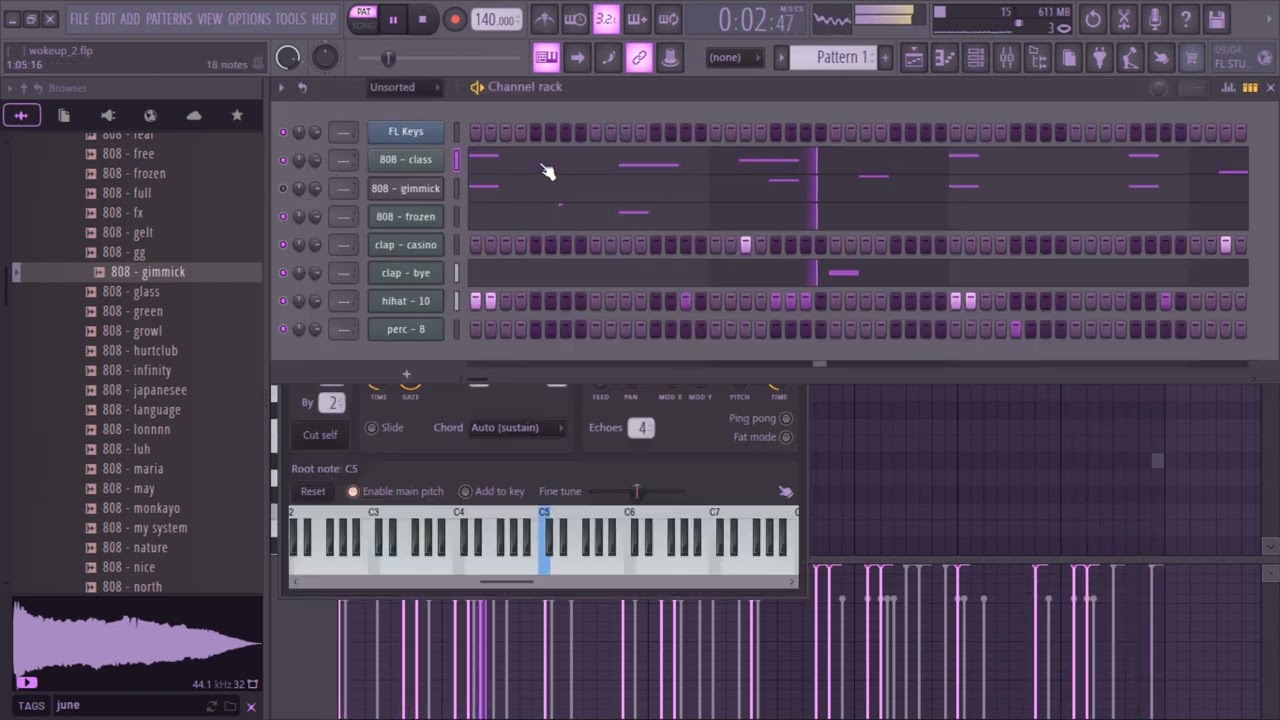1280x720 pixels.
Task: Click the microphone recording icon
Action: 1155,19
